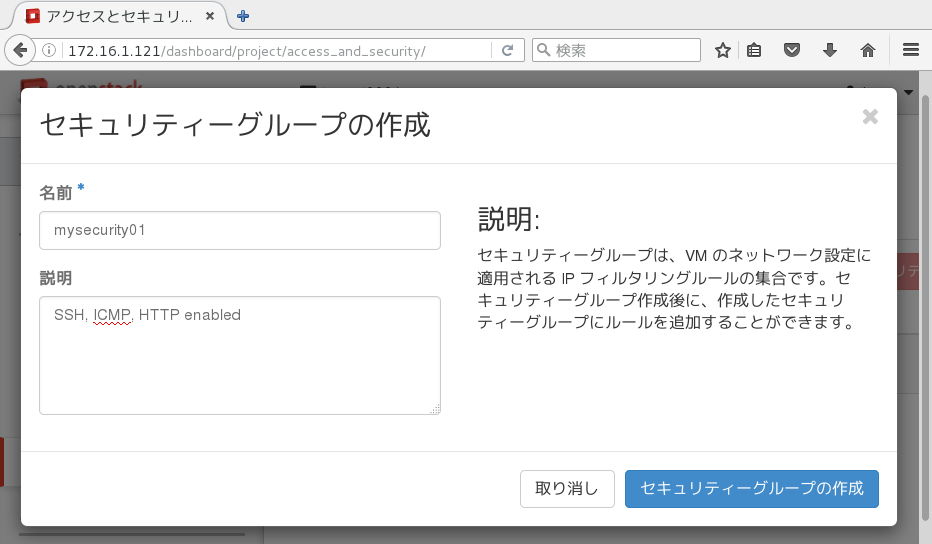Click the 説明 textarea with SSH, ICMP text
This screenshot has width=932, height=544.
(240, 356)
